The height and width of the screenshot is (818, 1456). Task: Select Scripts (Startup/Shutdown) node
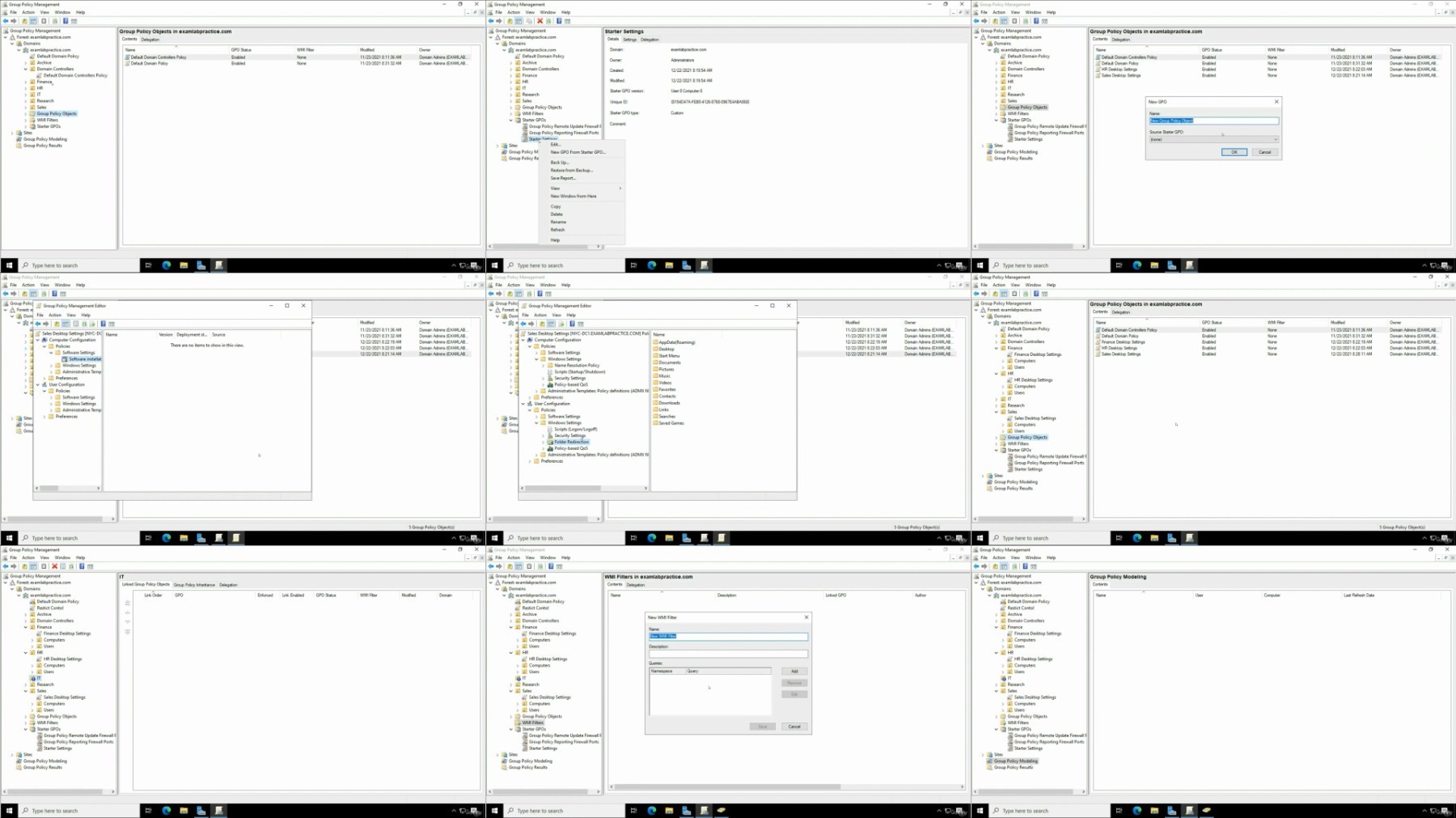(x=579, y=372)
